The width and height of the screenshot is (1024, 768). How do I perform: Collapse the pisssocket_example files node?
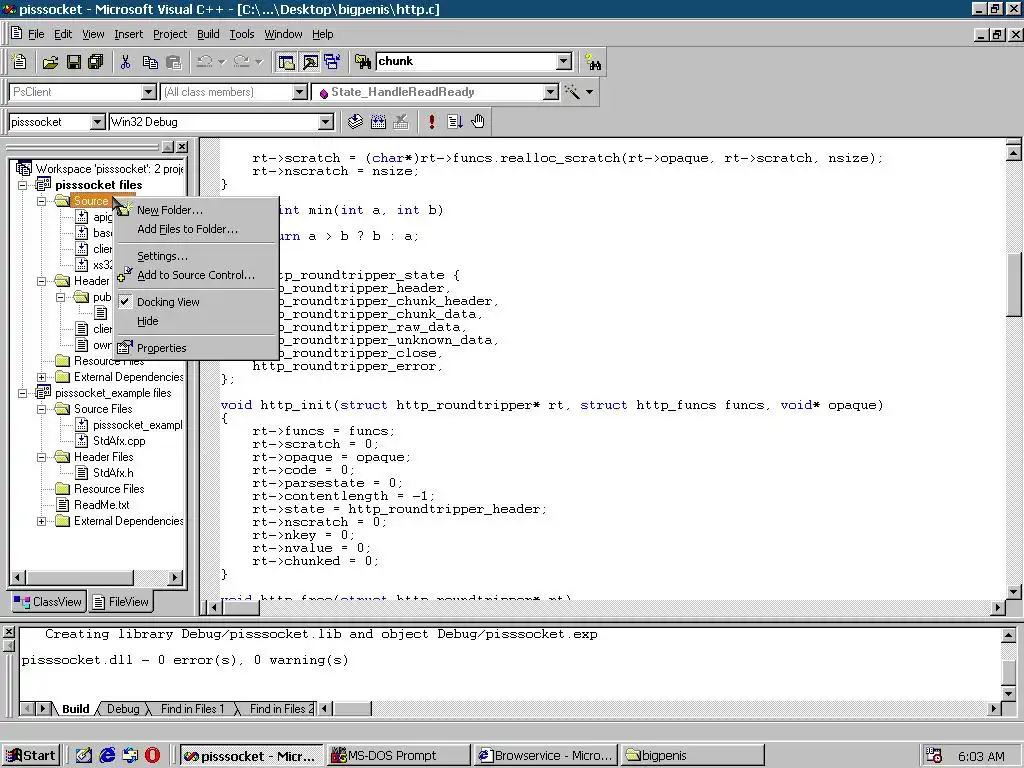pyautogui.click(x=23, y=393)
